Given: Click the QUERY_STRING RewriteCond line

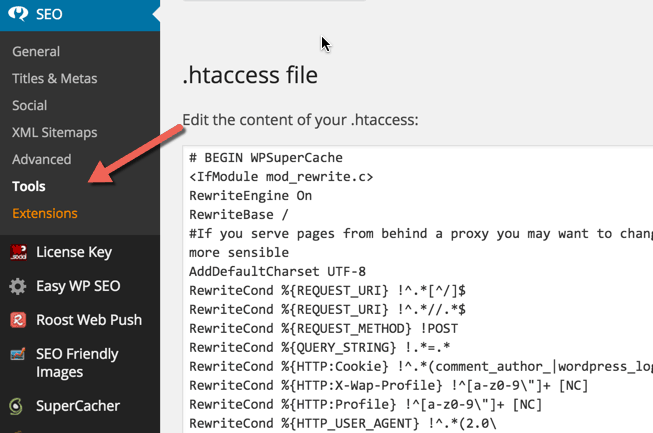Looking at the screenshot, I should pos(320,348).
